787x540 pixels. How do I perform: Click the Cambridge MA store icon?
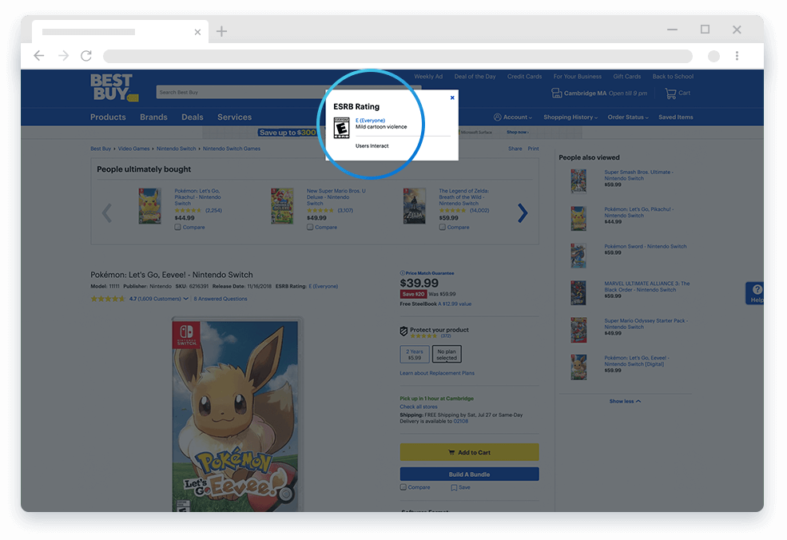coord(556,93)
